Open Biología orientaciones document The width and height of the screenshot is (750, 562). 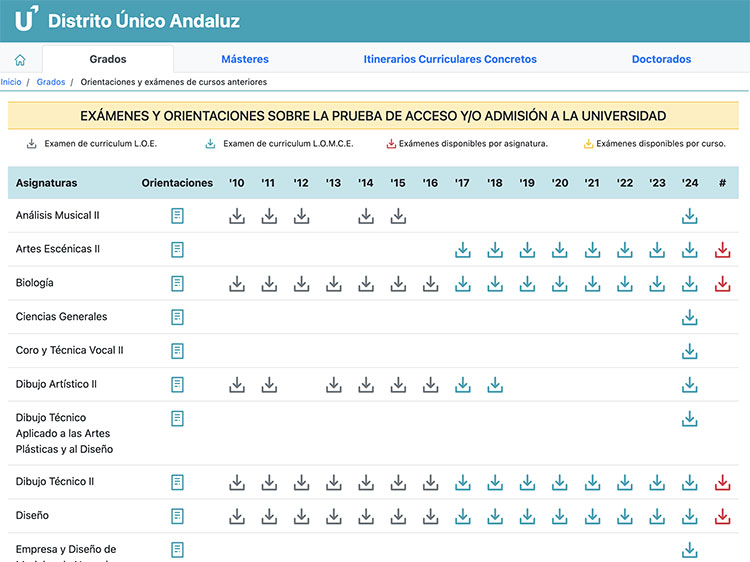click(x=177, y=284)
